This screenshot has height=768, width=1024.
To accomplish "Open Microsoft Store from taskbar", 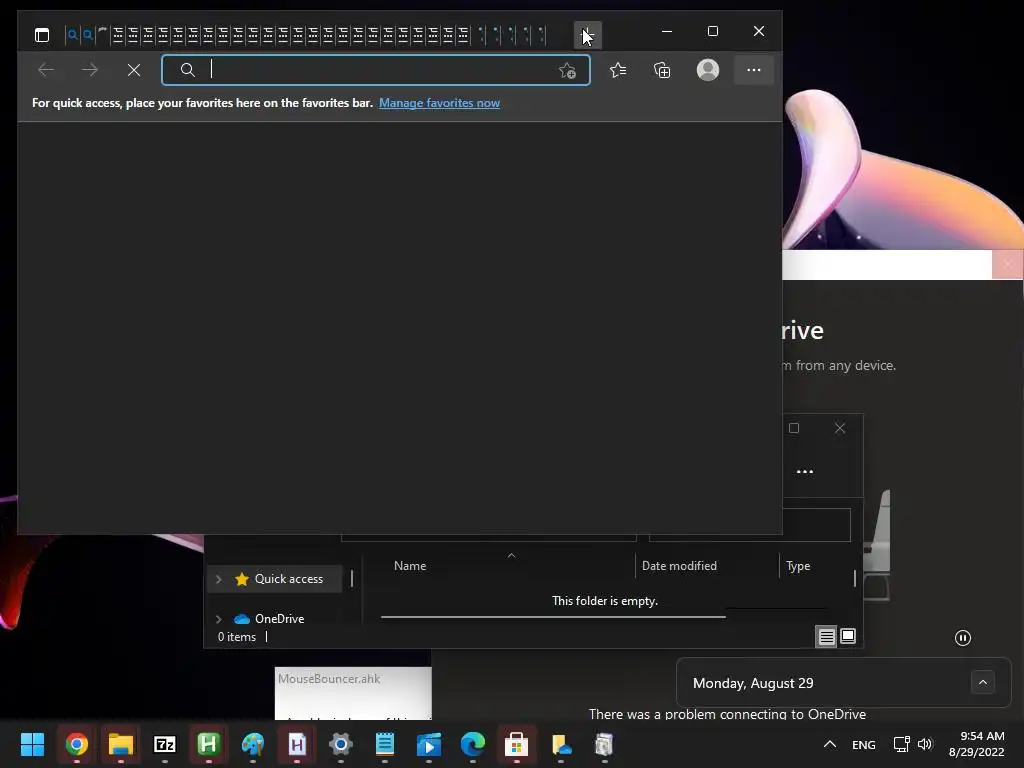I will [x=517, y=744].
